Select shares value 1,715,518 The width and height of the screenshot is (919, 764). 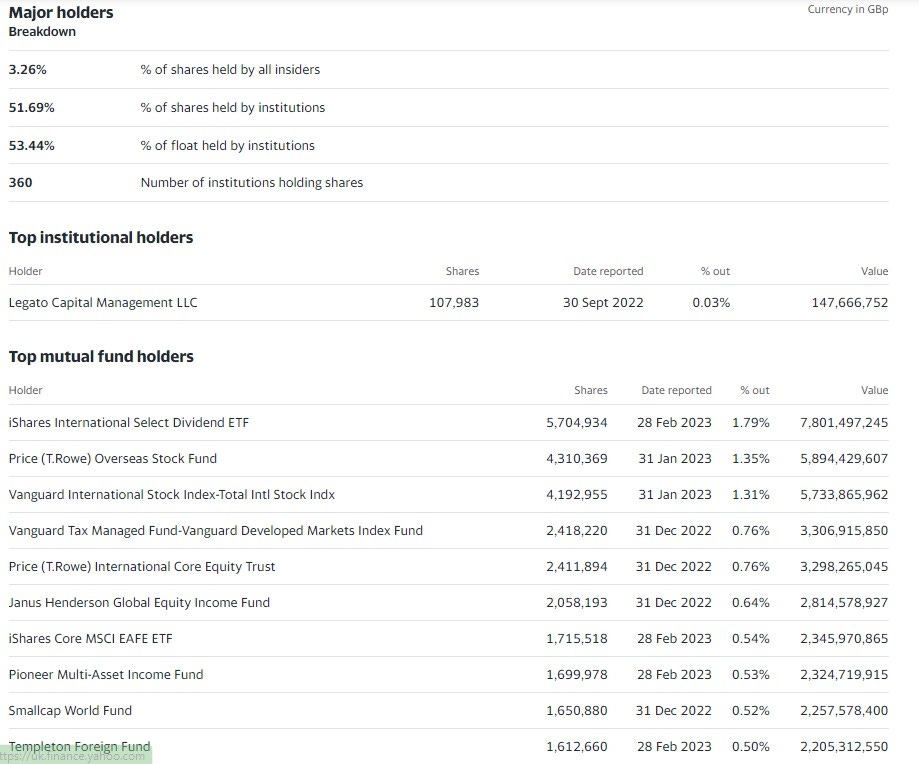tap(577, 639)
